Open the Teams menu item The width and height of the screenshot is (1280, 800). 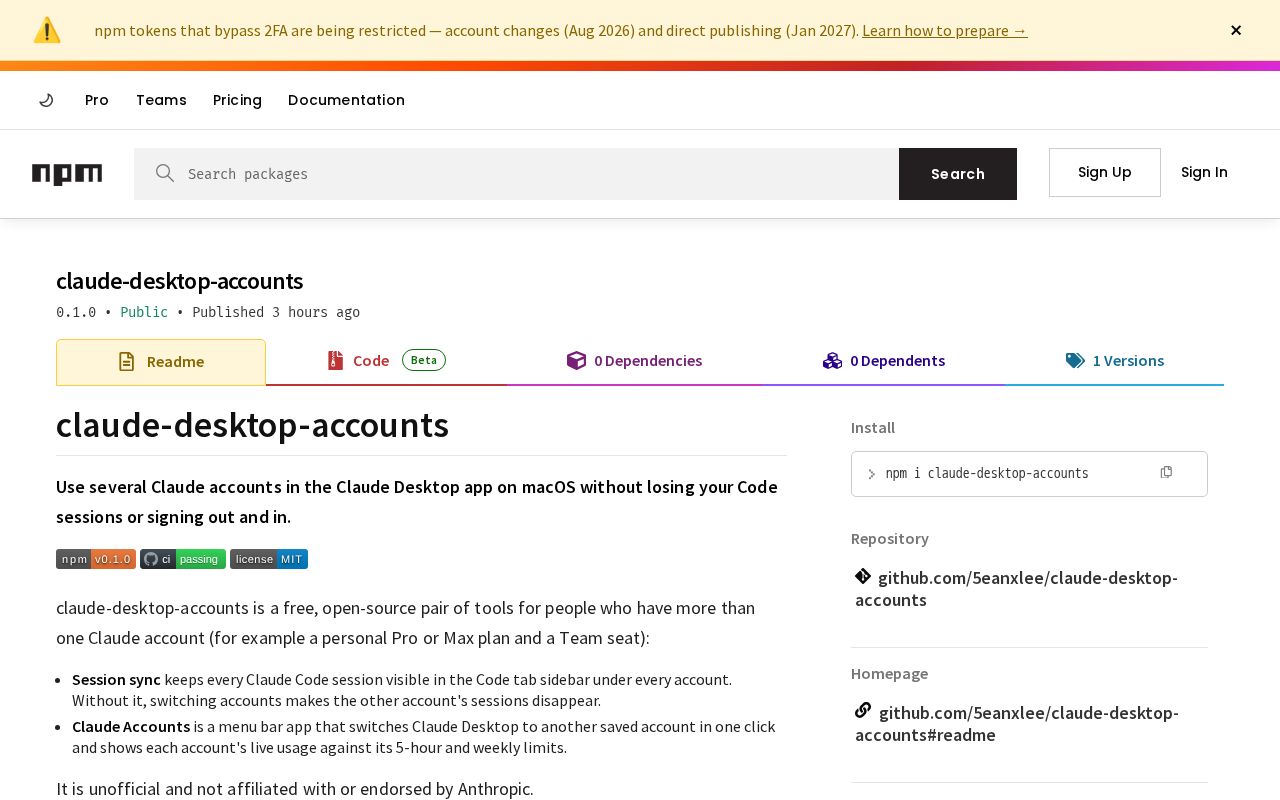pos(161,100)
